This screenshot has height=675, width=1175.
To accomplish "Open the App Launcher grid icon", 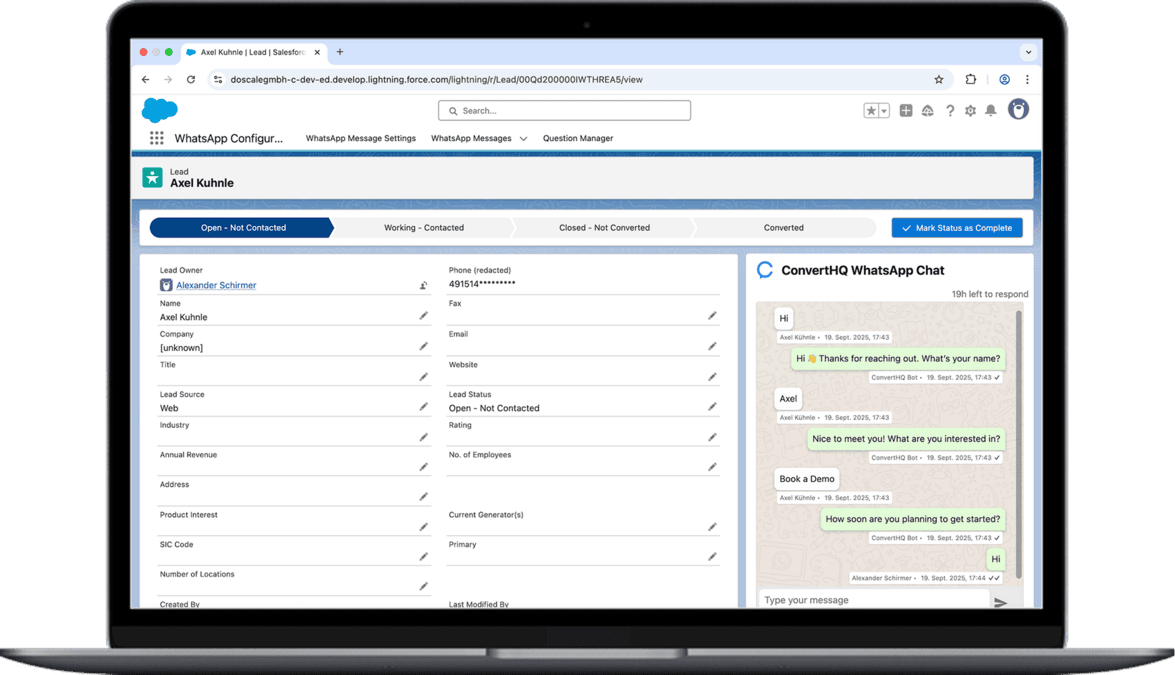I will (x=157, y=138).
